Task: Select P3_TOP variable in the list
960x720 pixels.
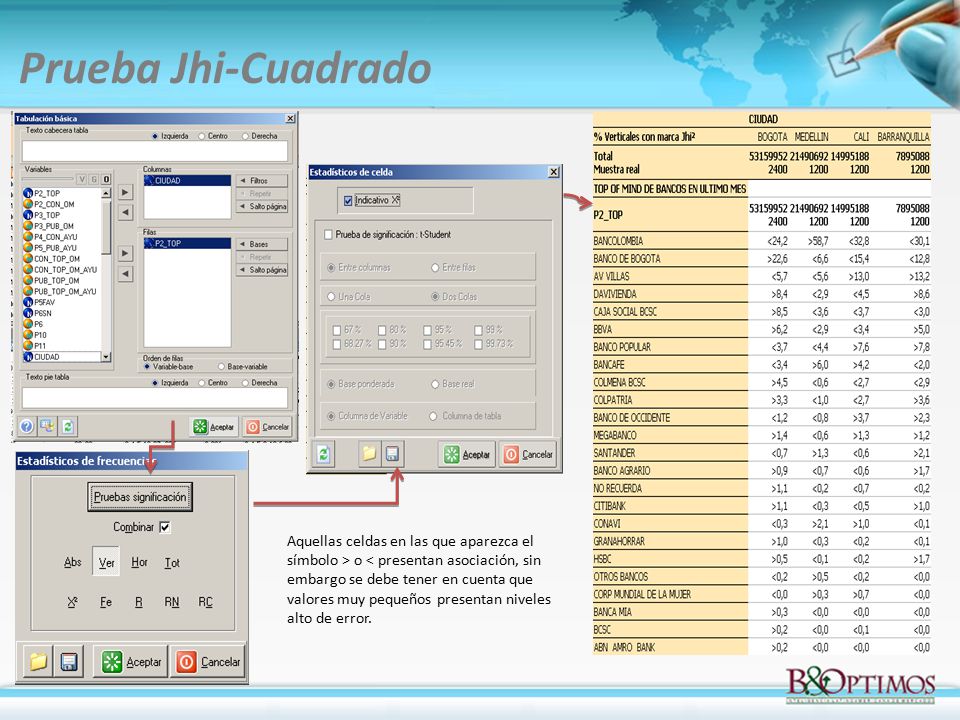Action: (47, 215)
